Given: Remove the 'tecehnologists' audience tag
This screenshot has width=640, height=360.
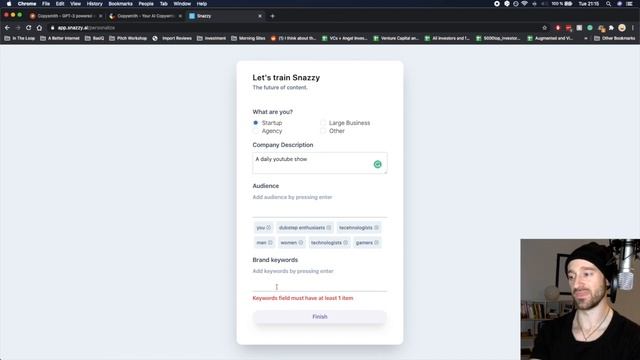Looking at the screenshot, I should 376,228.
